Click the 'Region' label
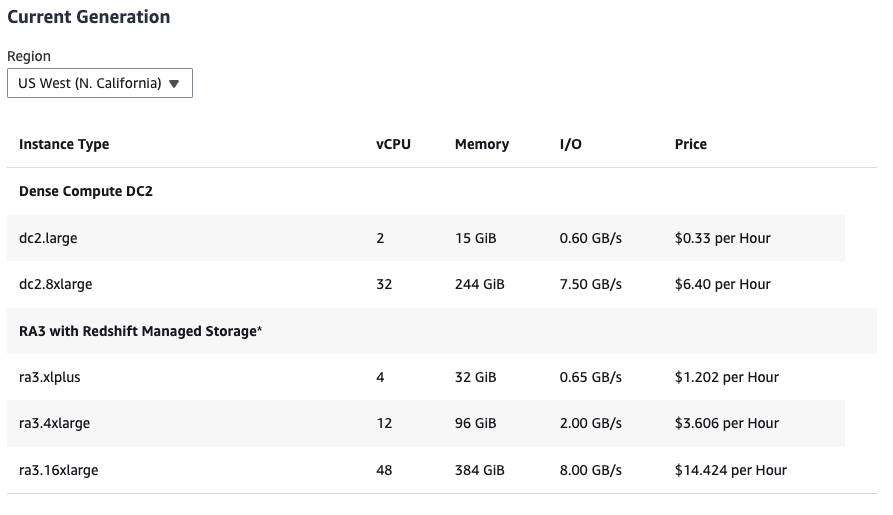Image resolution: width=893 pixels, height=515 pixels. point(29,56)
